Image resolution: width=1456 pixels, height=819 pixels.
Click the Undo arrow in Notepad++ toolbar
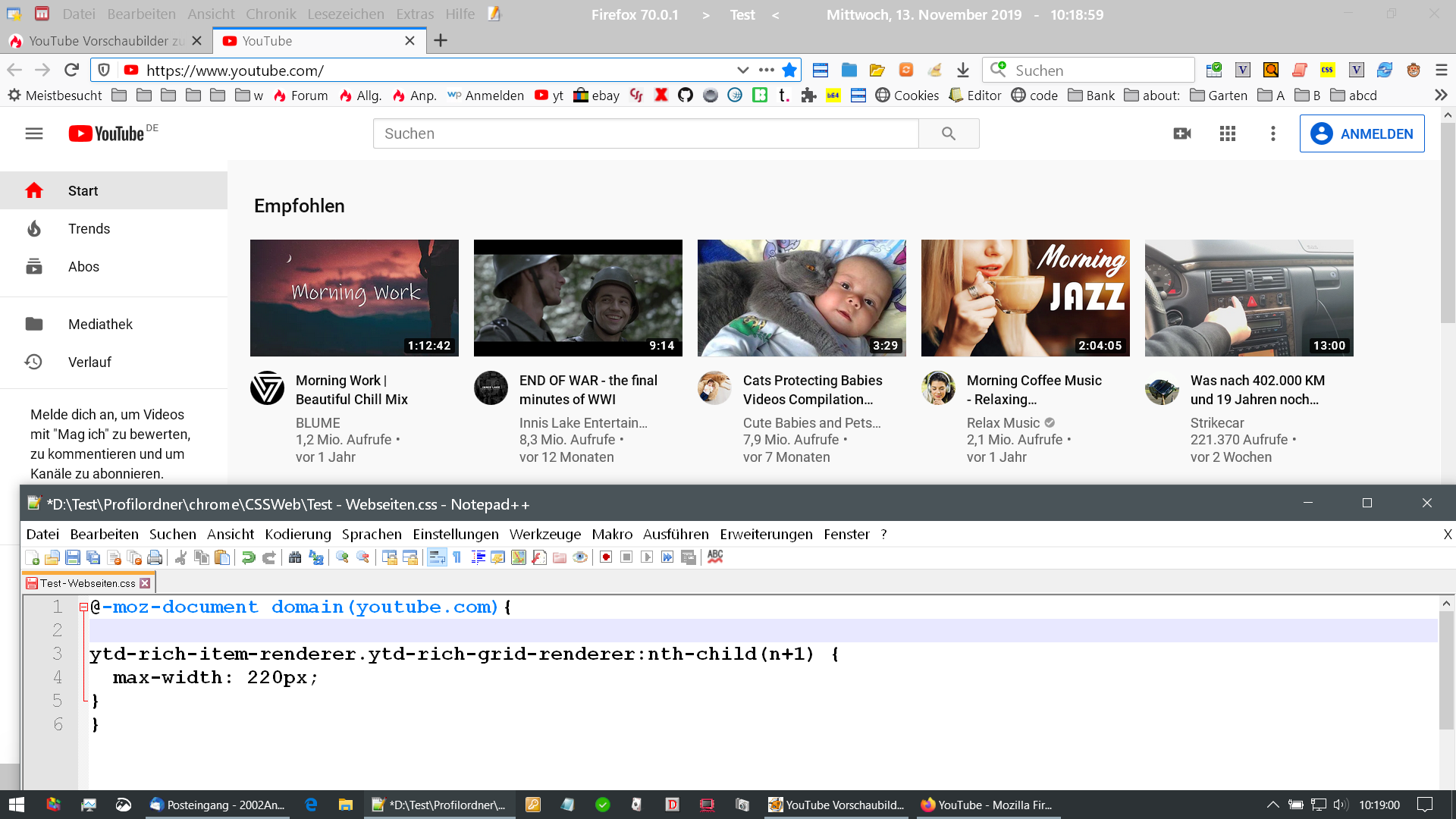(x=248, y=558)
